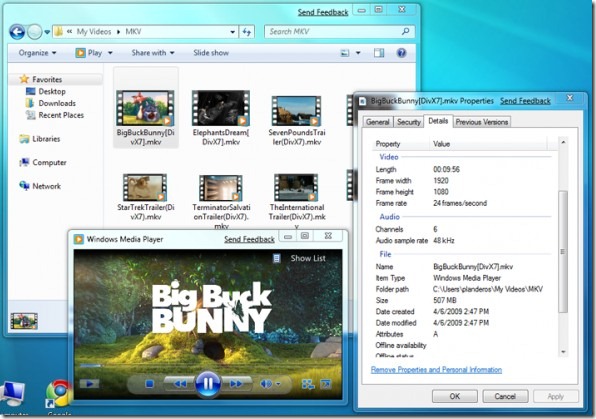This screenshot has height=419, width=596.
Task: Click the details list scroll down arrow
Action: point(563,352)
